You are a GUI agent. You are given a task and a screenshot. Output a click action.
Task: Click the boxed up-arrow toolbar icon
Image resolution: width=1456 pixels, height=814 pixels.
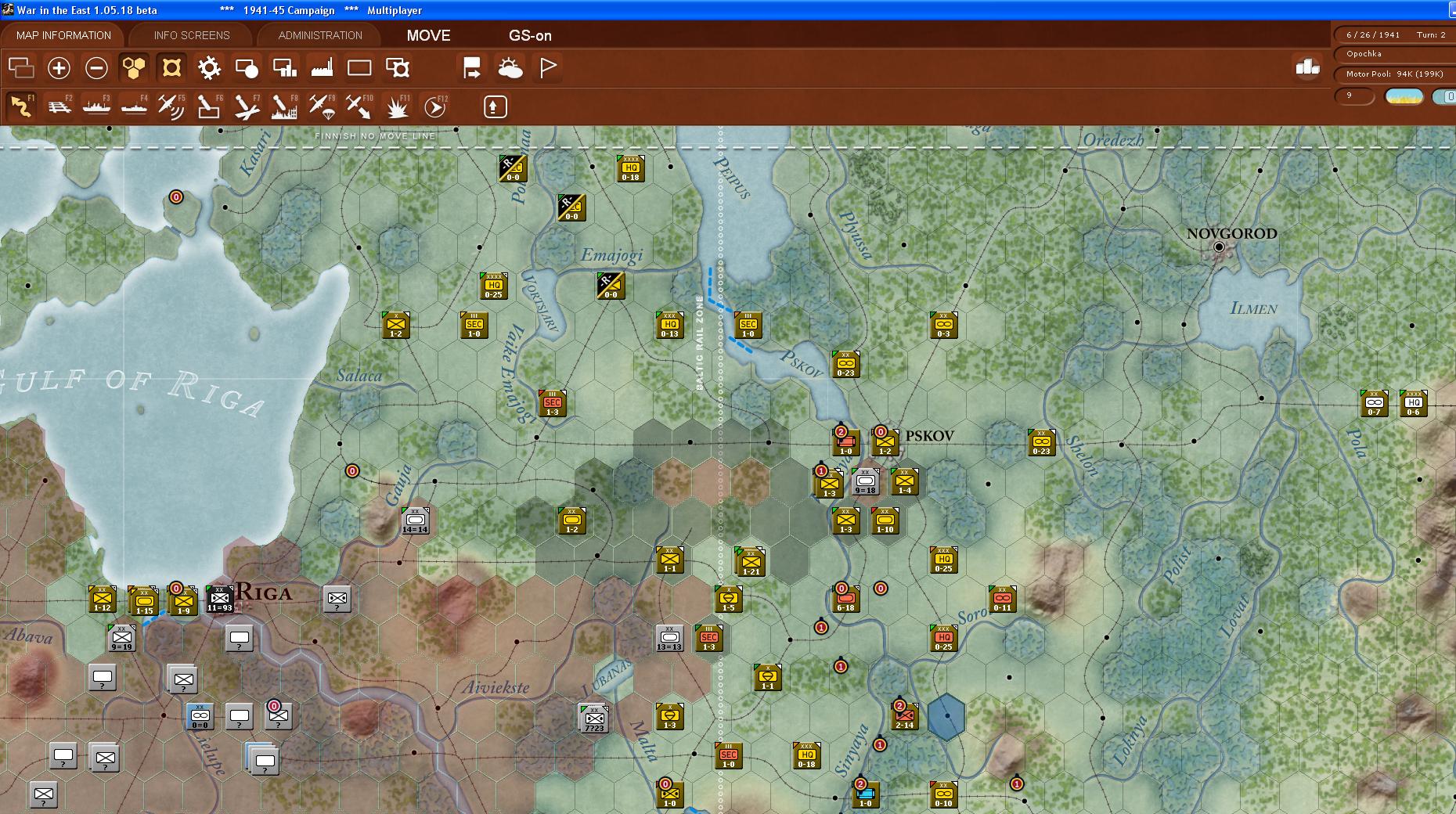click(x=495, y=106)
